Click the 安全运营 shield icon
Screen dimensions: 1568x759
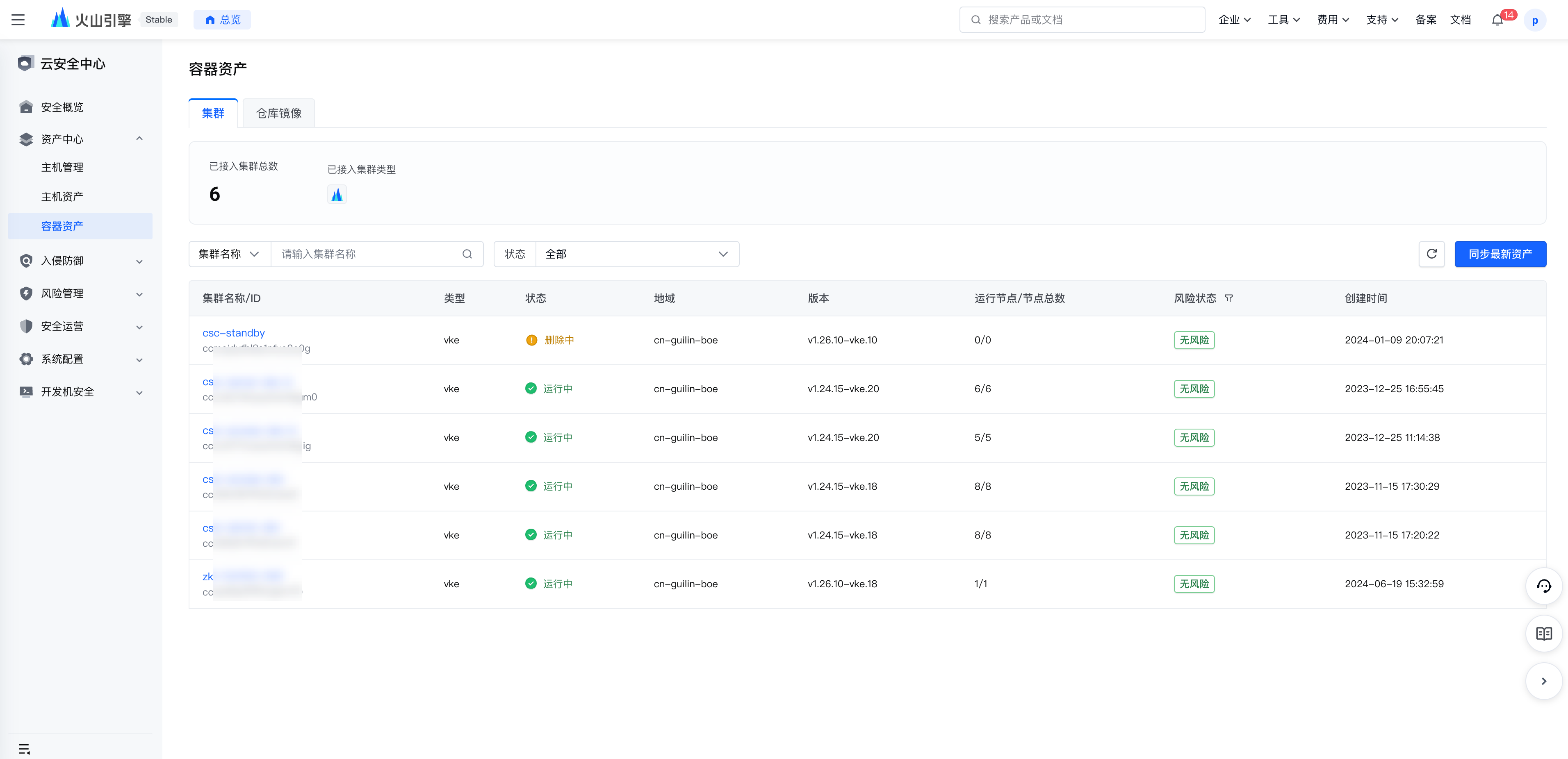pyautogui.click(x=25, y=327)
